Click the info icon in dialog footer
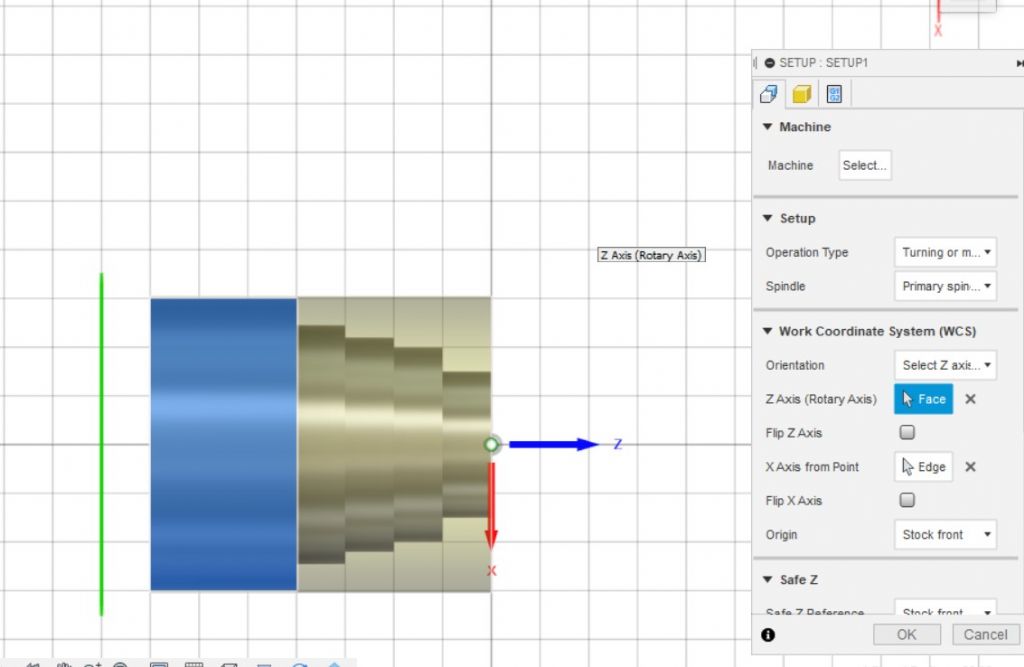1024x667 pixels. (768, 635)
